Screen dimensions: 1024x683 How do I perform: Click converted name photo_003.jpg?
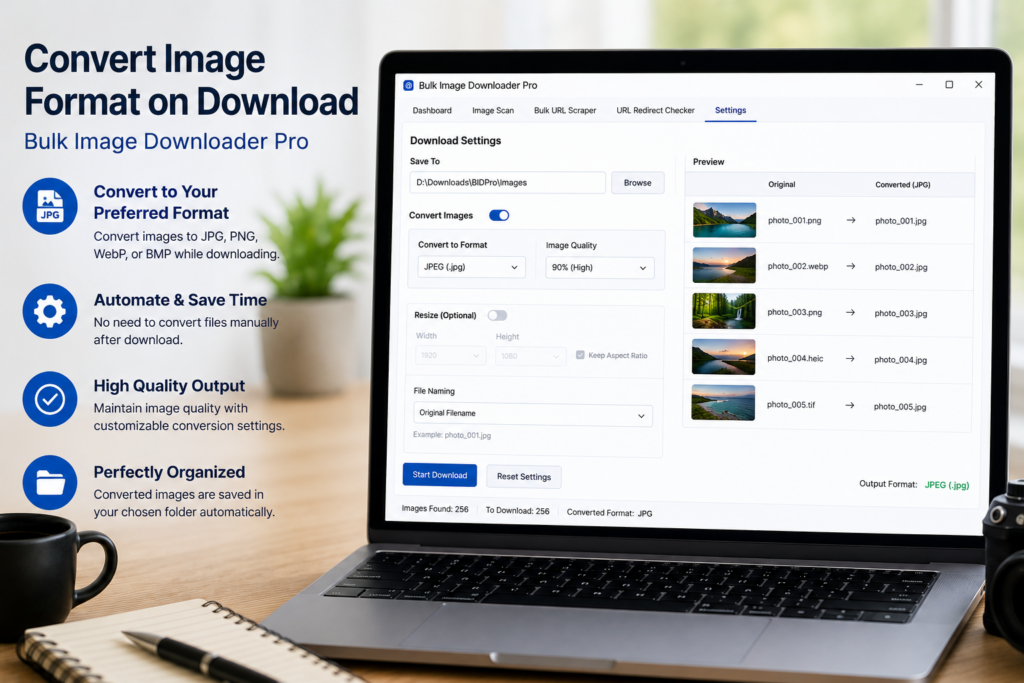pyautogui.click(x=901, y=313)
